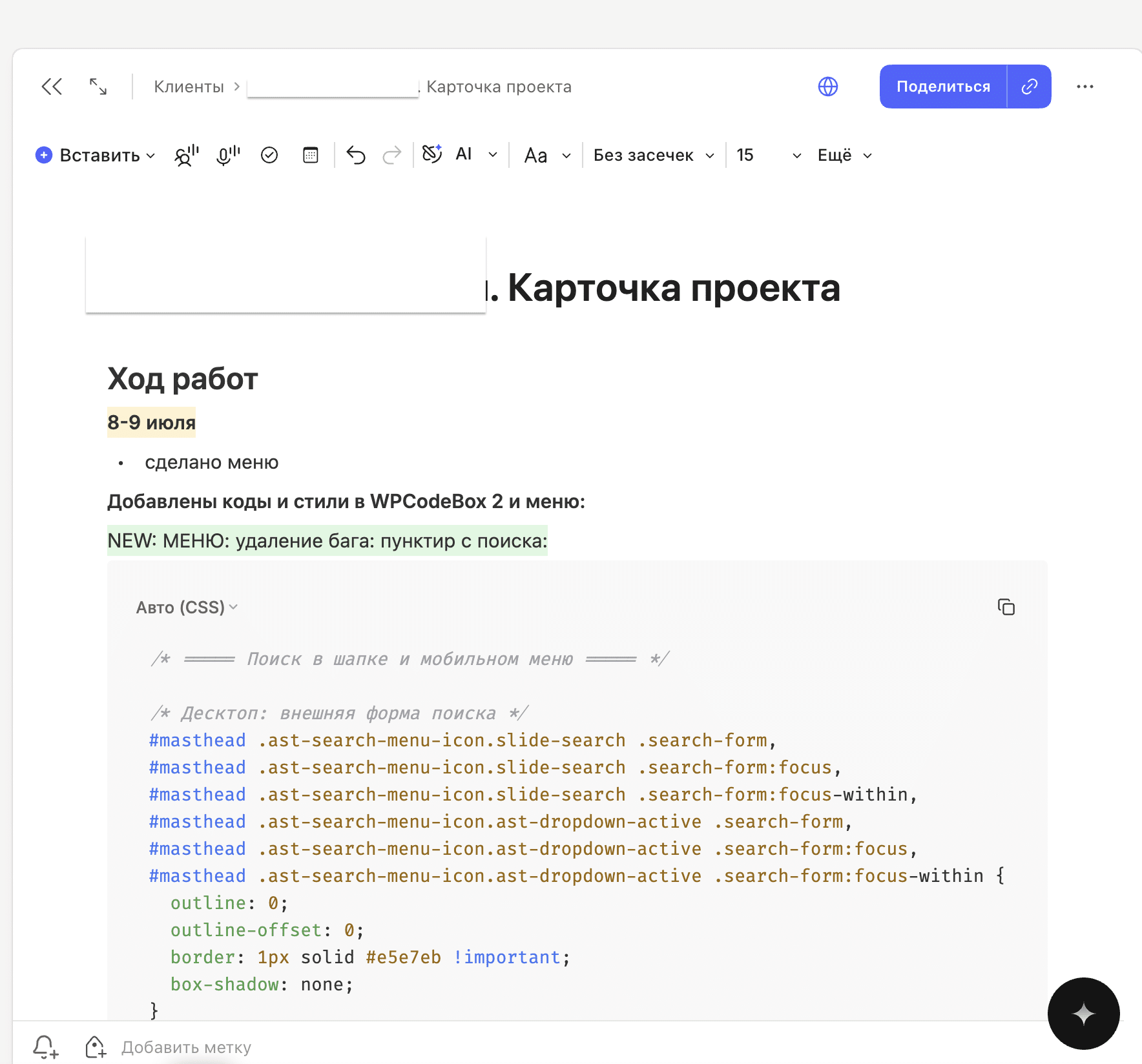The image size is (1142, 1064).
Task: Open the three-dots more menu
Action: 1085,87
